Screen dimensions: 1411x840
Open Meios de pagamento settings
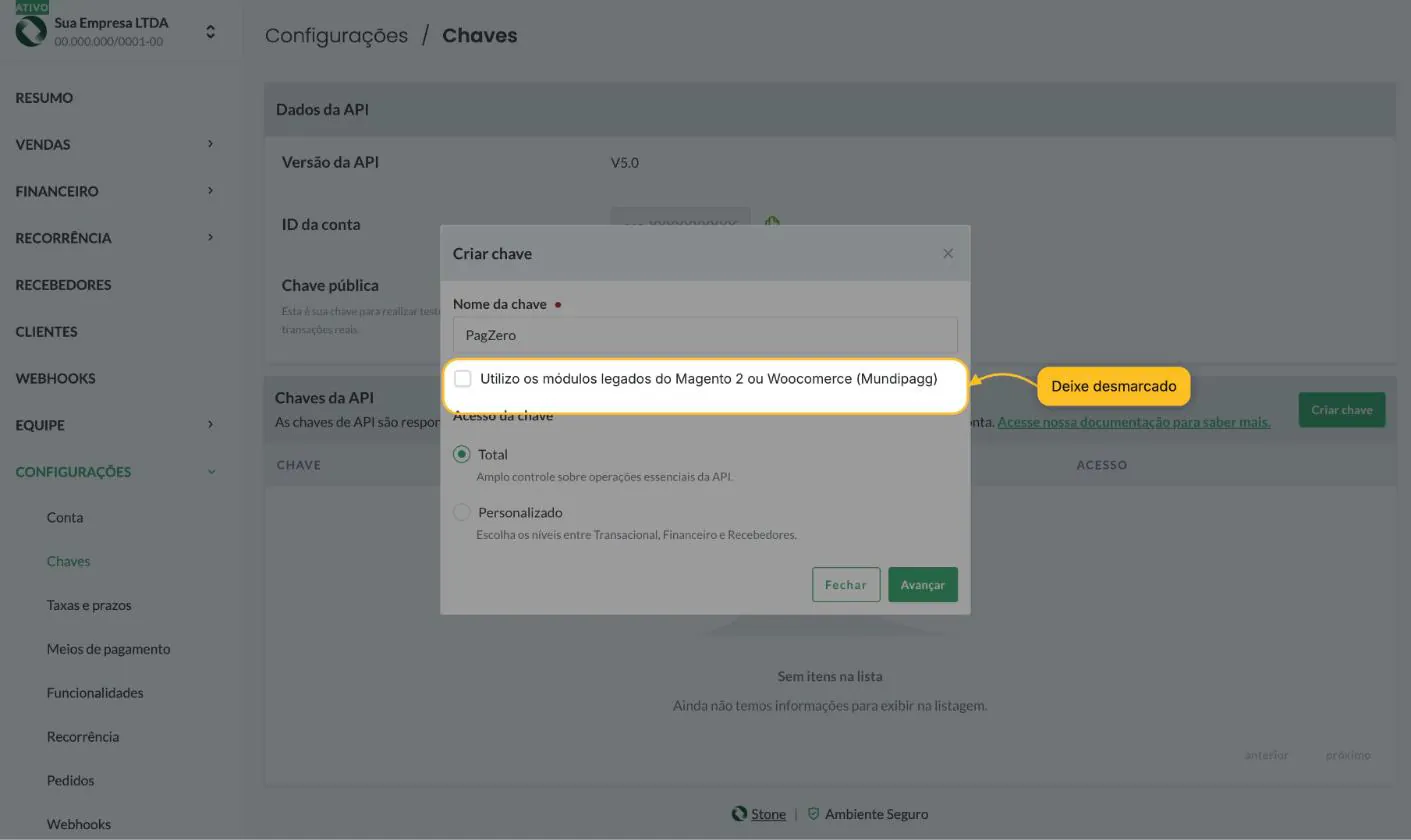(108, 649)
